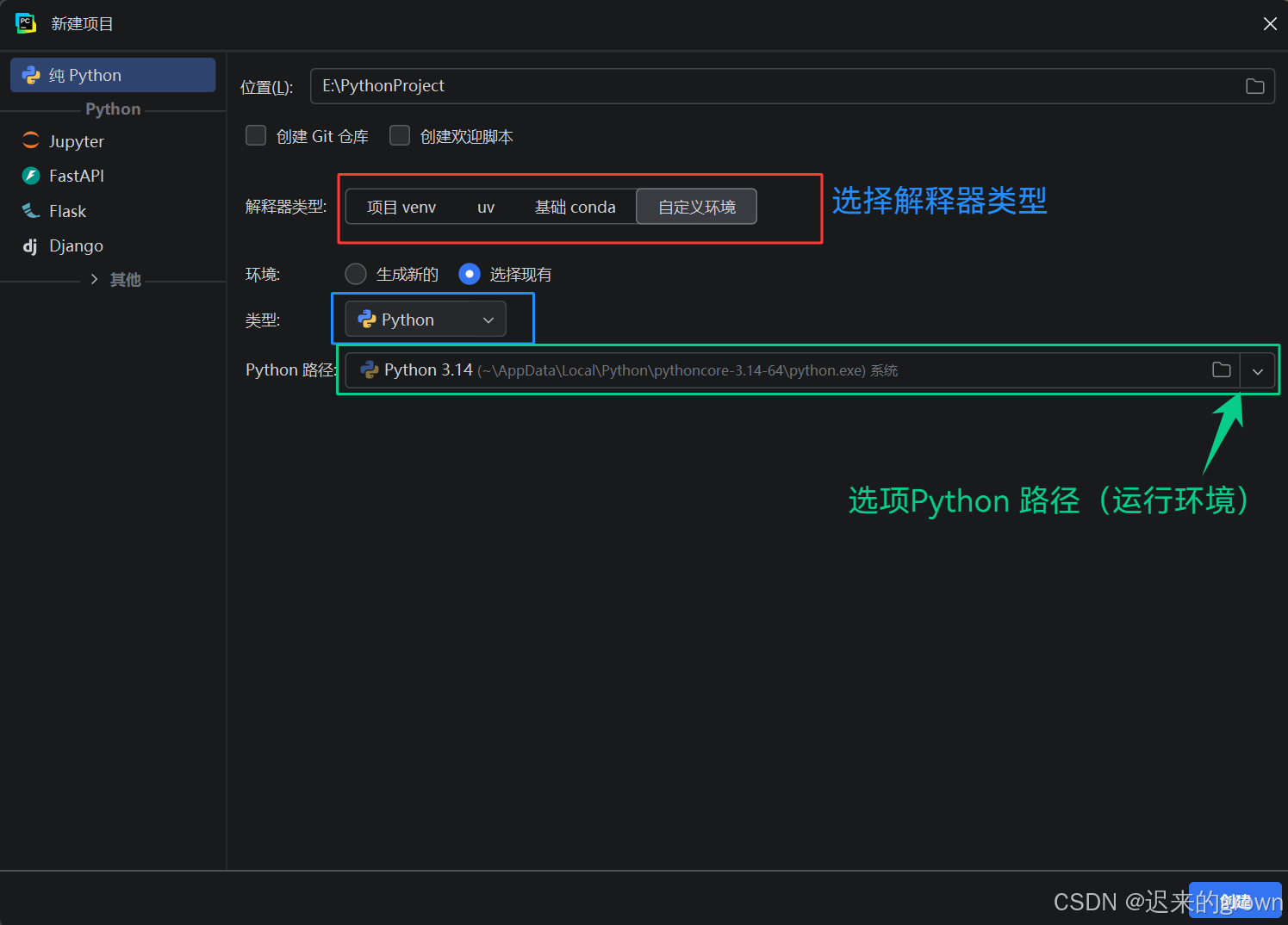Switch interpreter type to 基础 conda

coord(575,207)
